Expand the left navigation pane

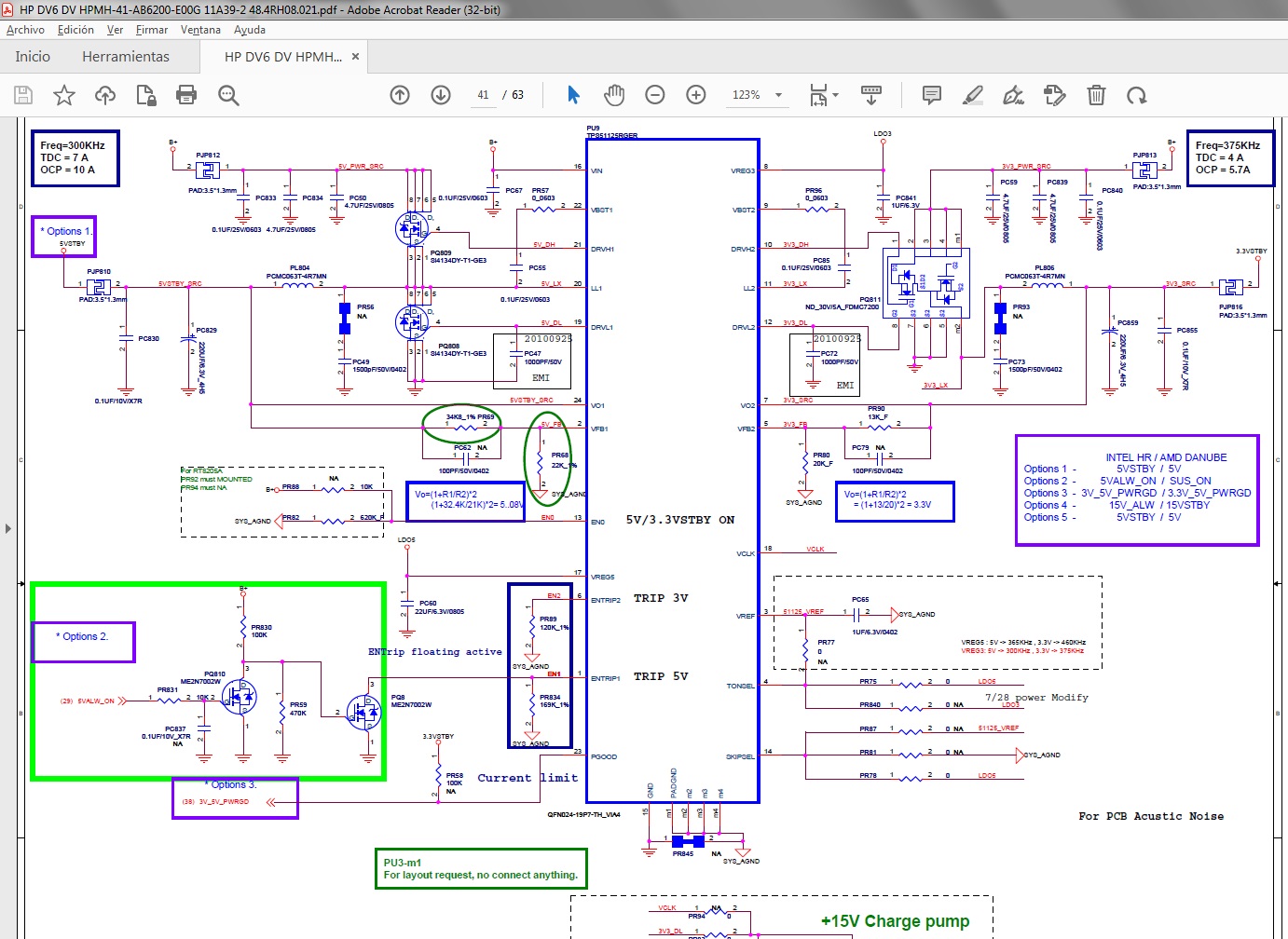pyautogui.click(x=8, y=528)
